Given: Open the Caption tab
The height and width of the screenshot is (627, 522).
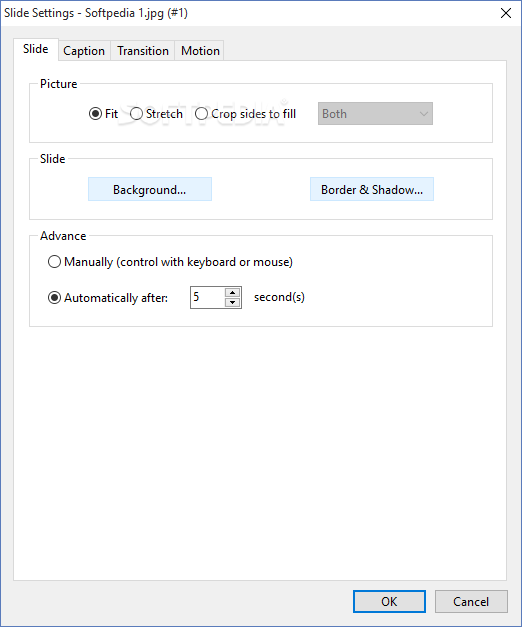Looking at the screenshot, I should coord(84,51).
